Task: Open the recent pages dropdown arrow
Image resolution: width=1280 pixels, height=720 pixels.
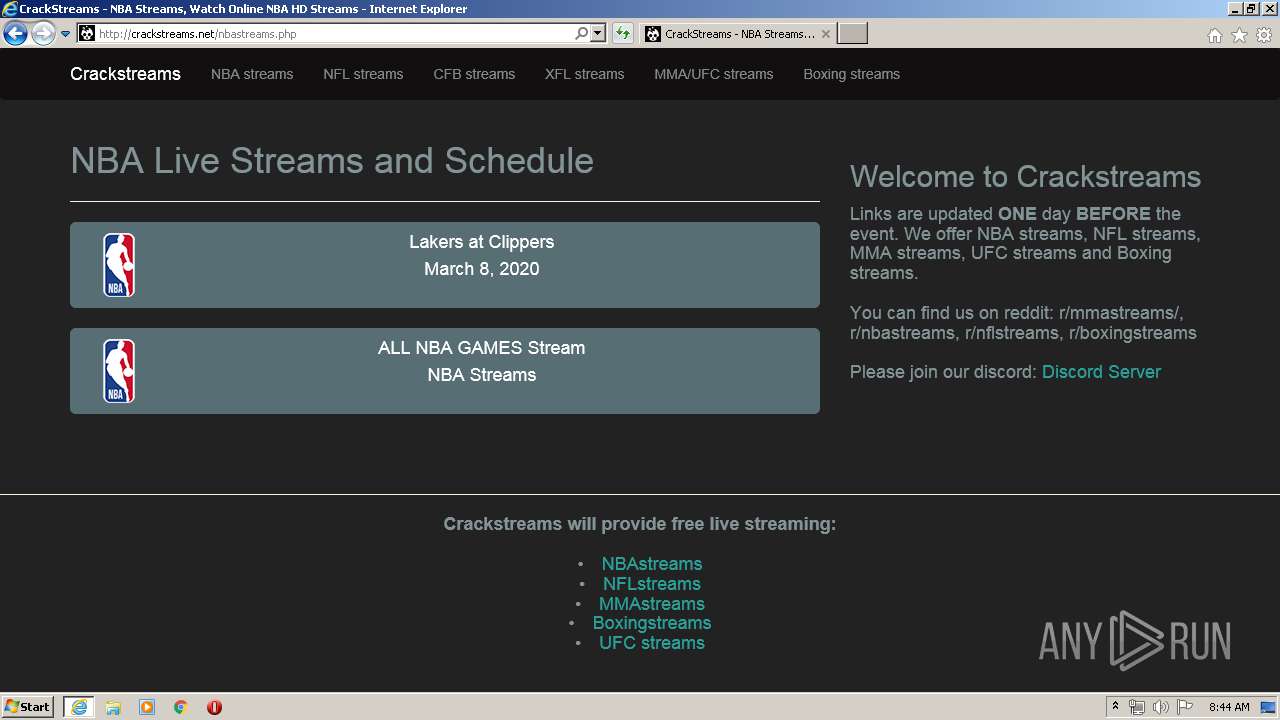Action: [x=66, y=34]
